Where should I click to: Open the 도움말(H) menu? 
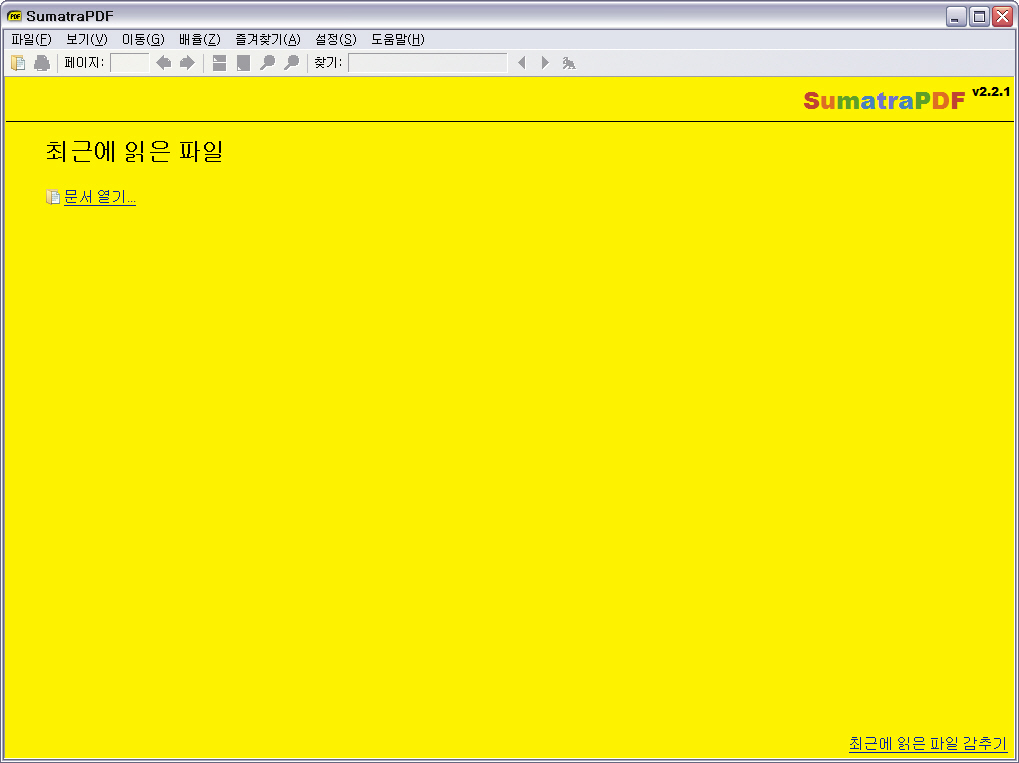click(x=398, y=40)
